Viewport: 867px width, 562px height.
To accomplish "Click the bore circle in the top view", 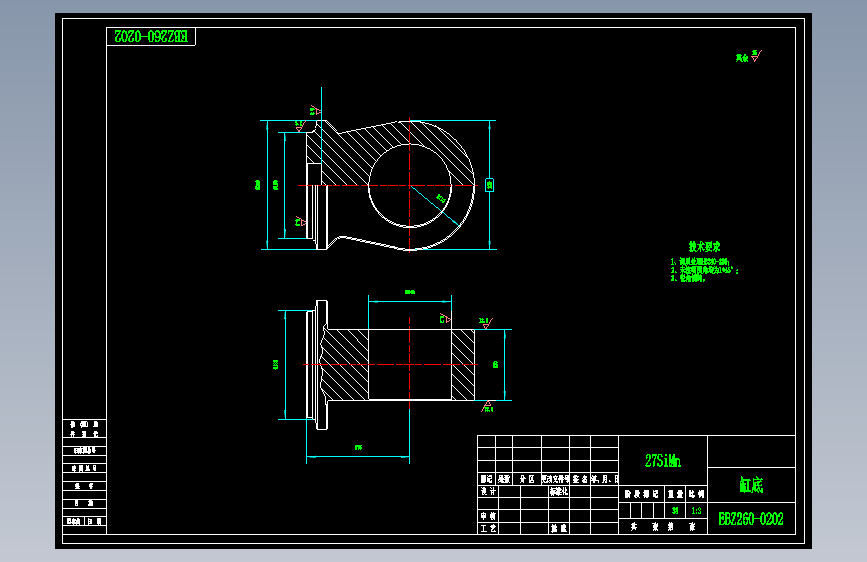I will tap(410, 185).
